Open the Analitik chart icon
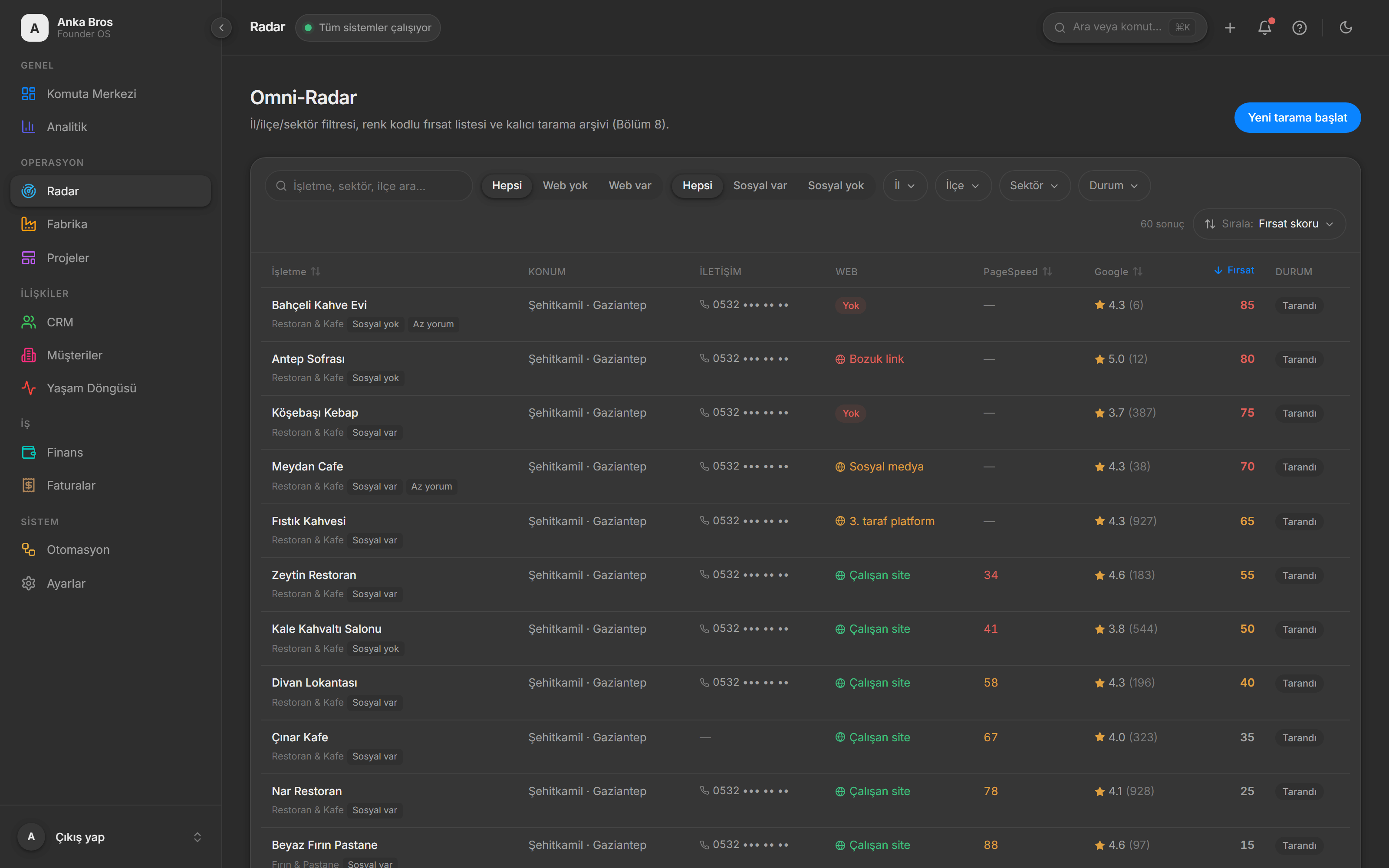Screen dimensions: 1389x868 pos(28,127)
